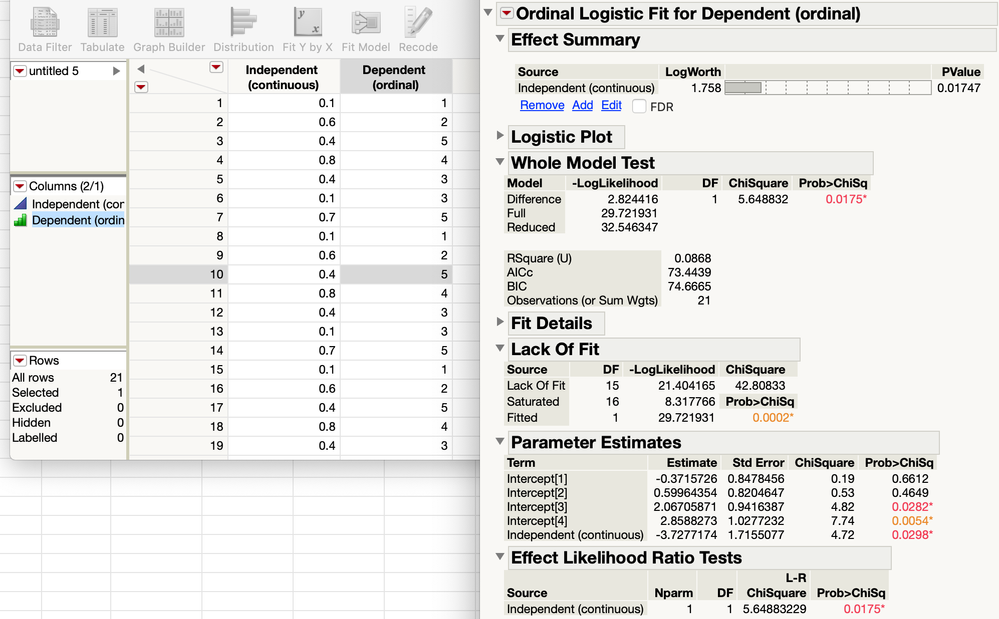999x619 pixels.
Task: Collapse the Parameter Estimates section
Action: click(x=500, y=441)
